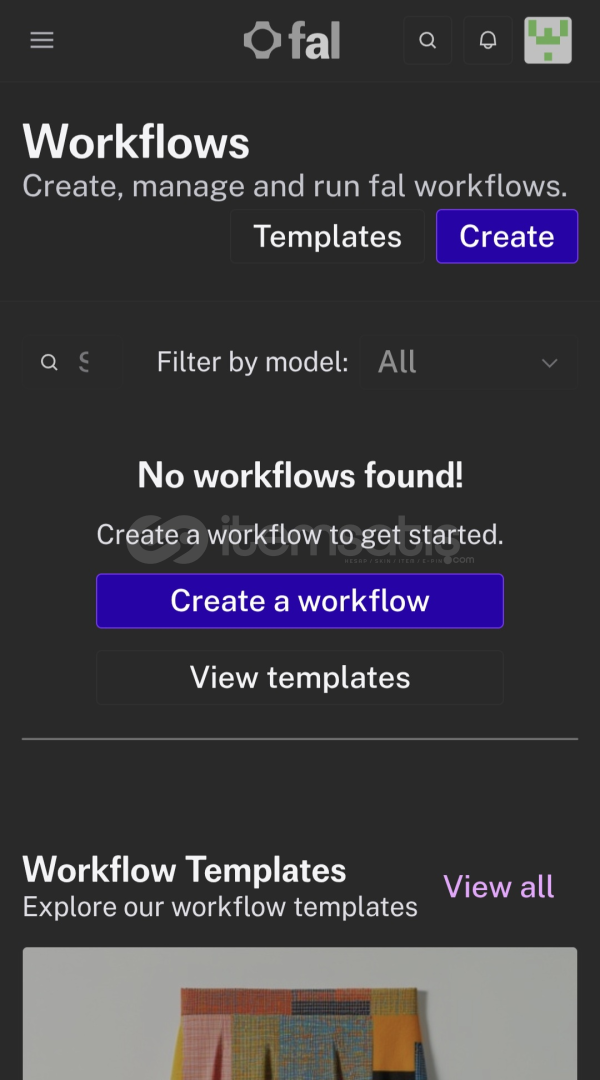Click the Workflows page title
Screen dimensions: 600x1080
pos(136,142)
